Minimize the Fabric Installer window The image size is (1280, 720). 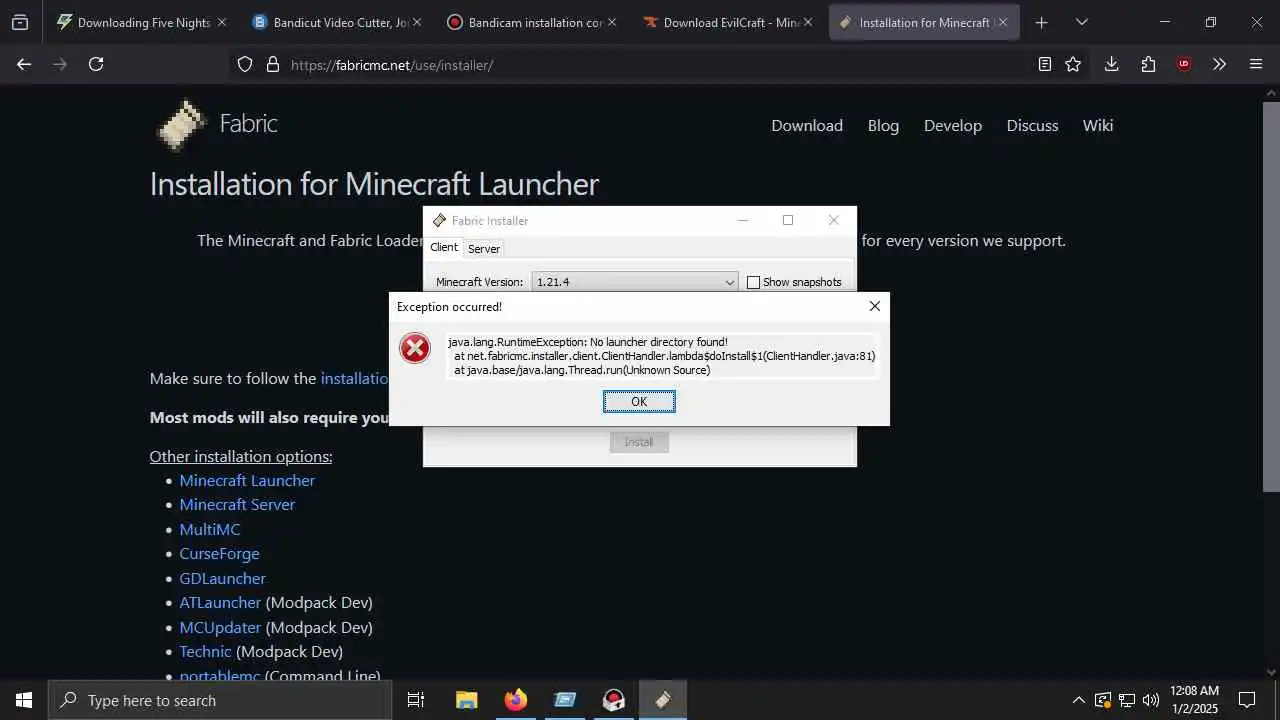743,220
